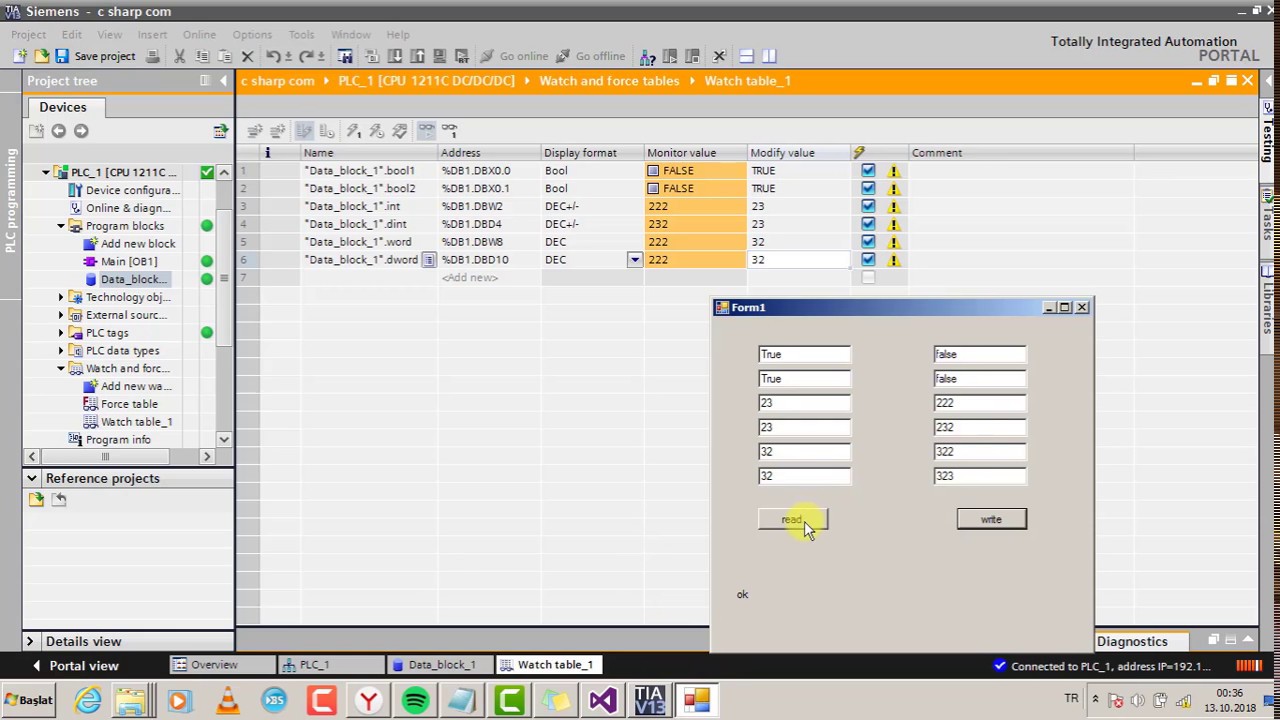
Task: Click the Diagnostics panel button
Action: [1132, 641]
